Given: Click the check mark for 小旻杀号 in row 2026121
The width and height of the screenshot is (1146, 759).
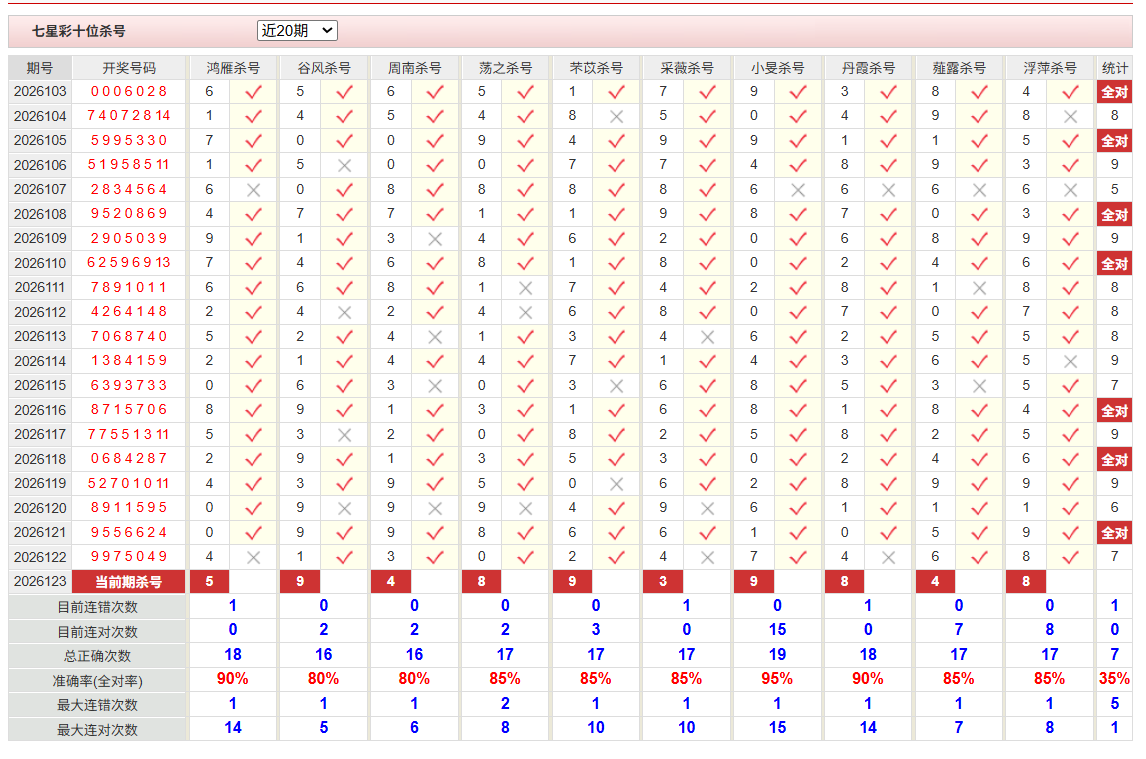Looking at the screenshot, I should coord(798,533).
